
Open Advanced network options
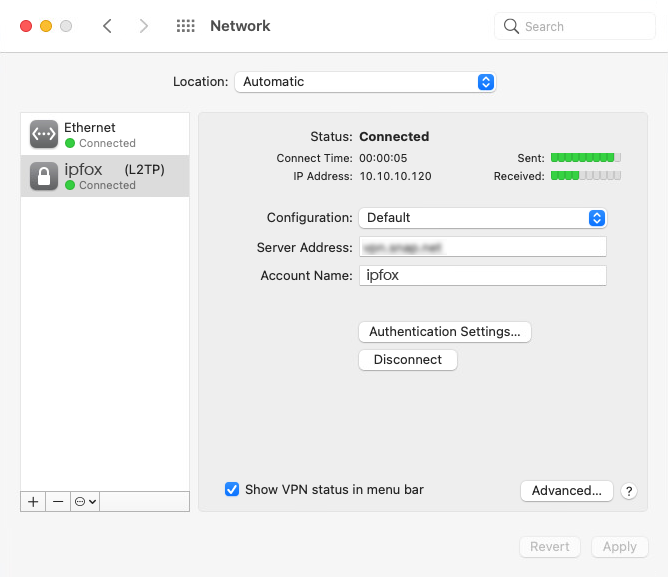tap(567, 491)
